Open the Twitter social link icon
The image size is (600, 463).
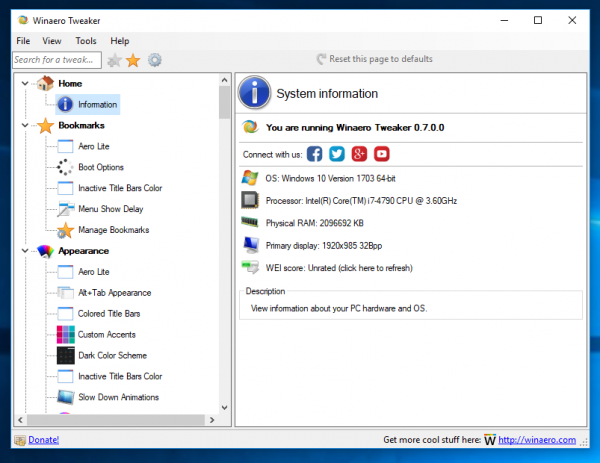click(337, 154)
